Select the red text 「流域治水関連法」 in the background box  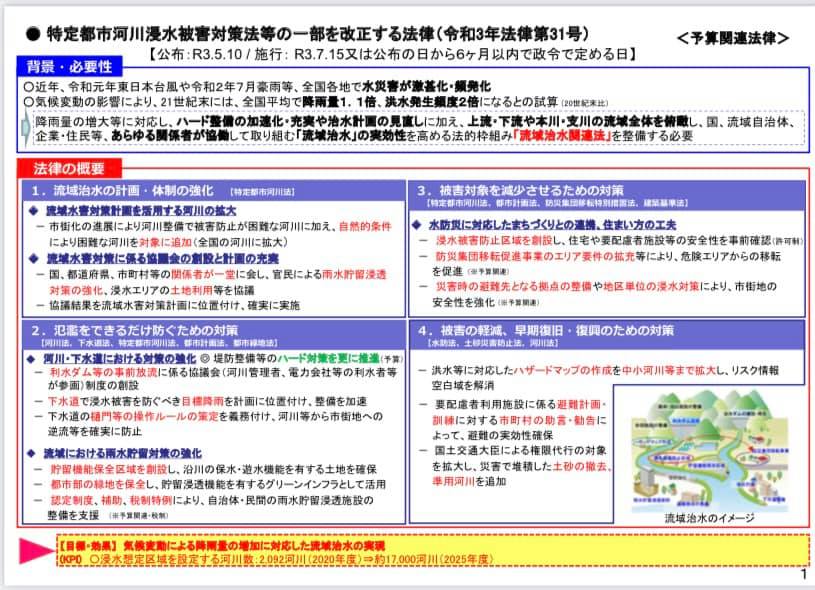562,136
